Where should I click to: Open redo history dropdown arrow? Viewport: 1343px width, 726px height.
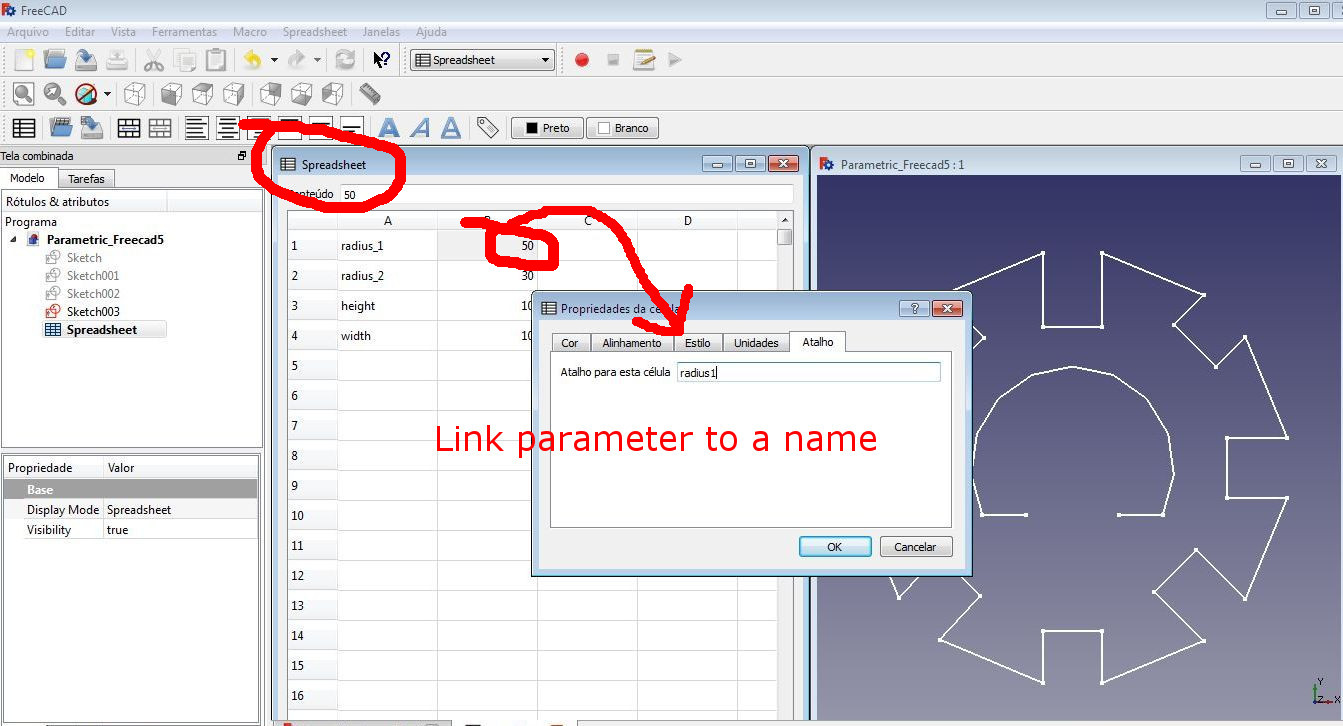(317, 60)
